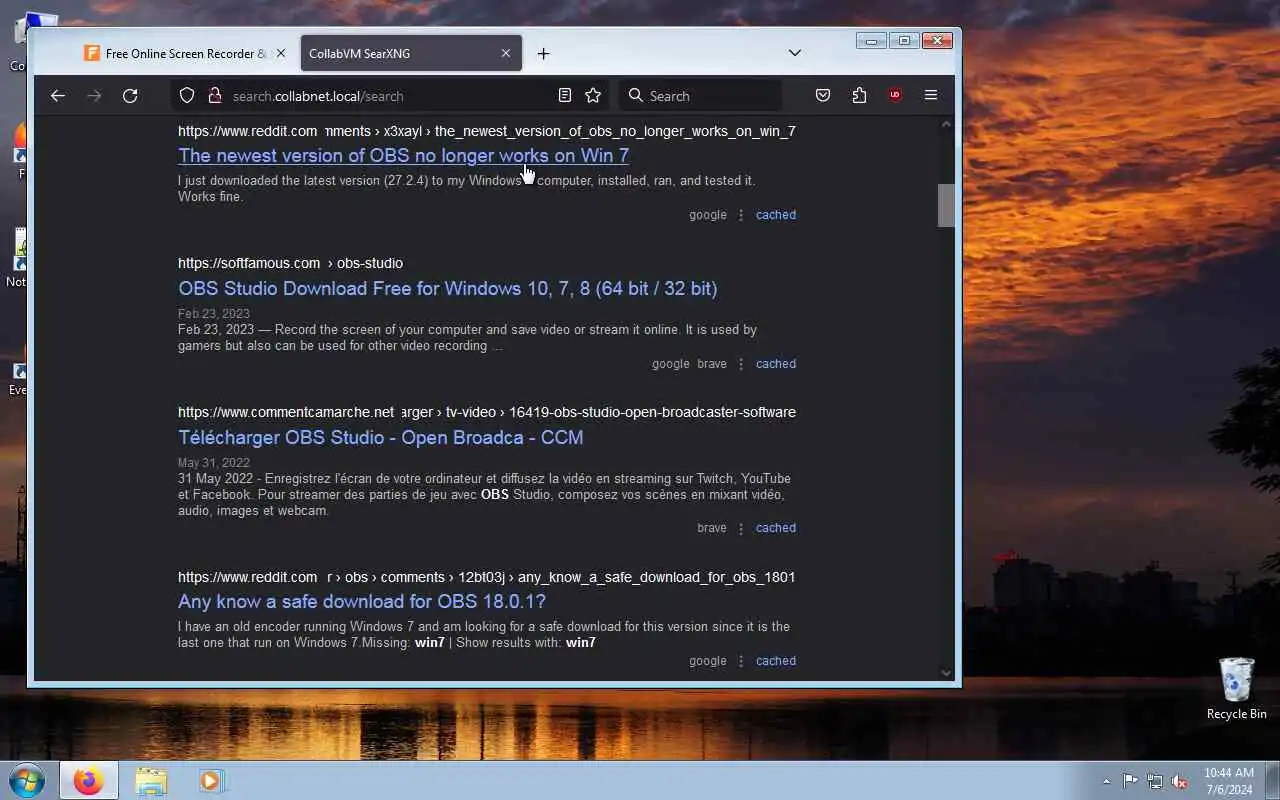This screenshot has width=1280, height=800.
Task: Open 'The newest version of OBS' result
Action: pos(403,156)
